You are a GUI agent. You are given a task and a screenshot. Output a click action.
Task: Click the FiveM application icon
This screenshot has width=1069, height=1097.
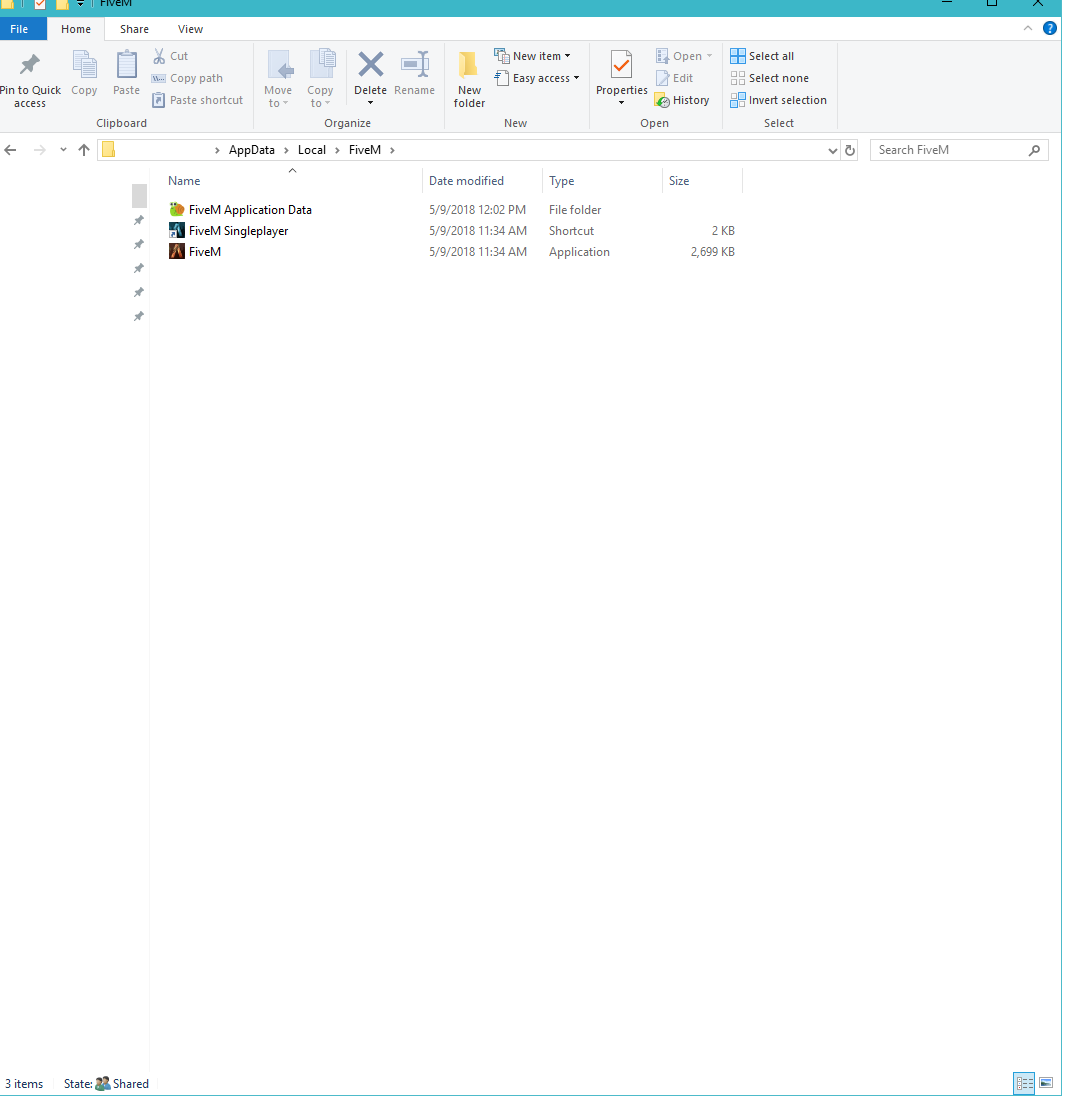point(177,251)
